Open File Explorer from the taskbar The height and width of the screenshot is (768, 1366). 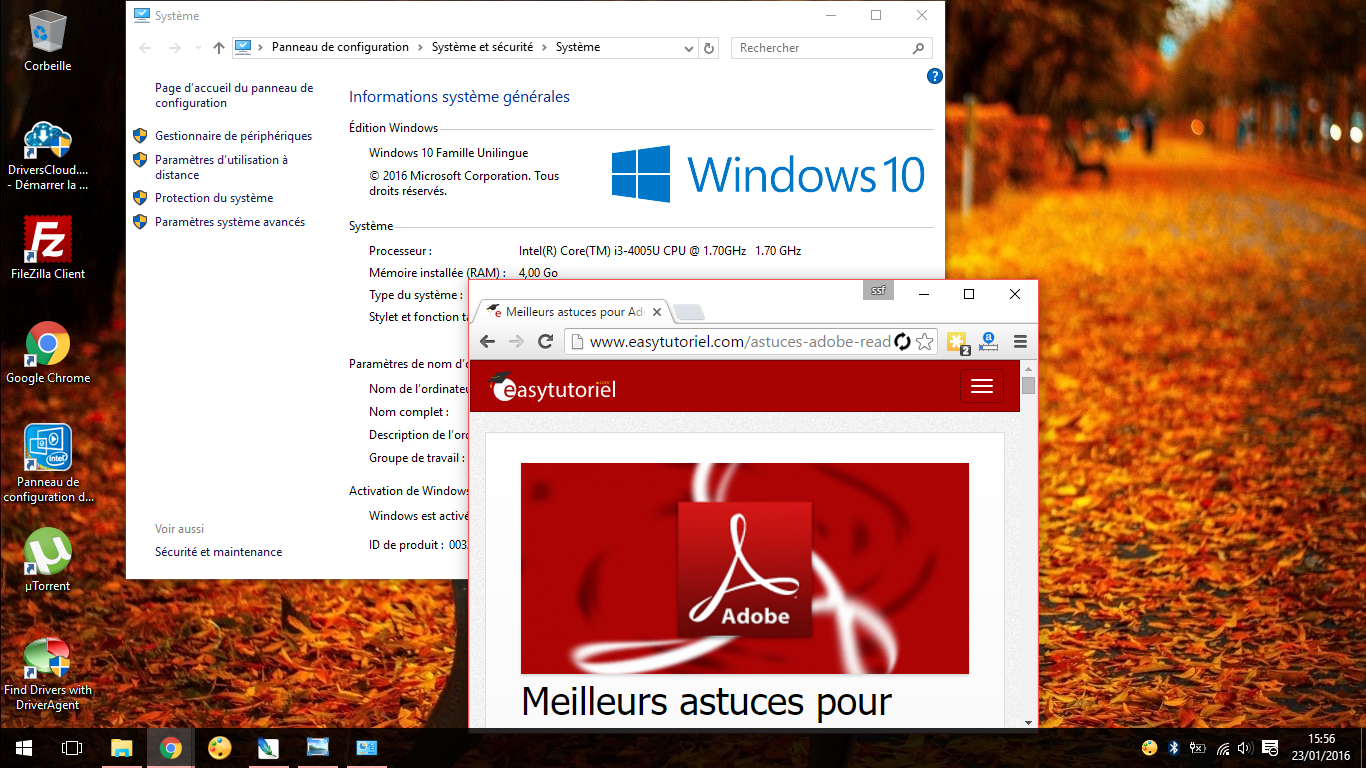[x=122, y=748]
